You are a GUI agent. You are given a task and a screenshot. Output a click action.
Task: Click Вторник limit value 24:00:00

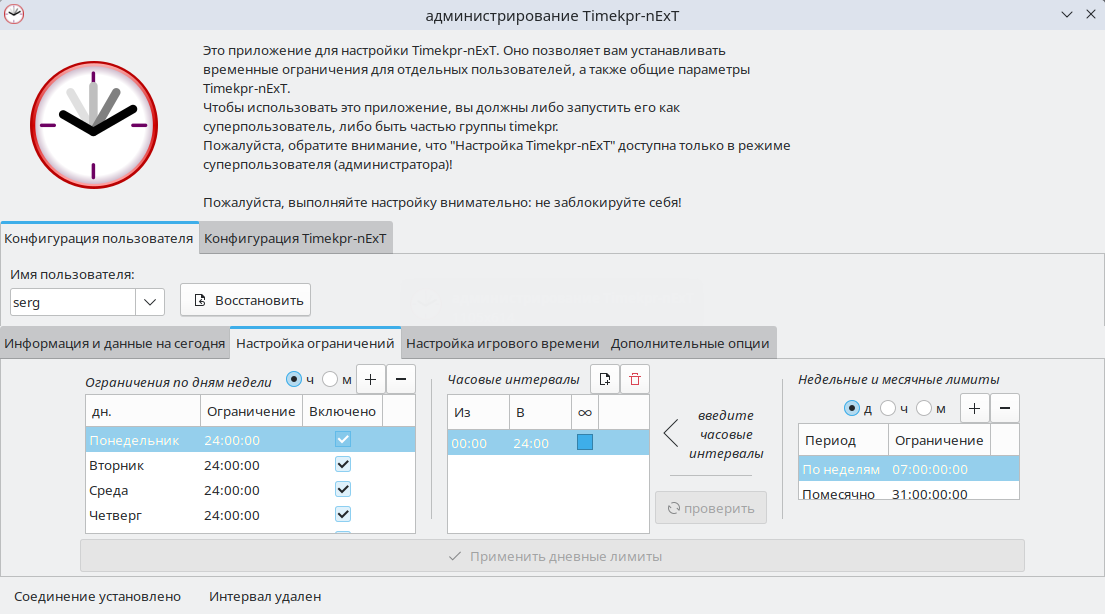pyautogui.click(x=232, y=465)
